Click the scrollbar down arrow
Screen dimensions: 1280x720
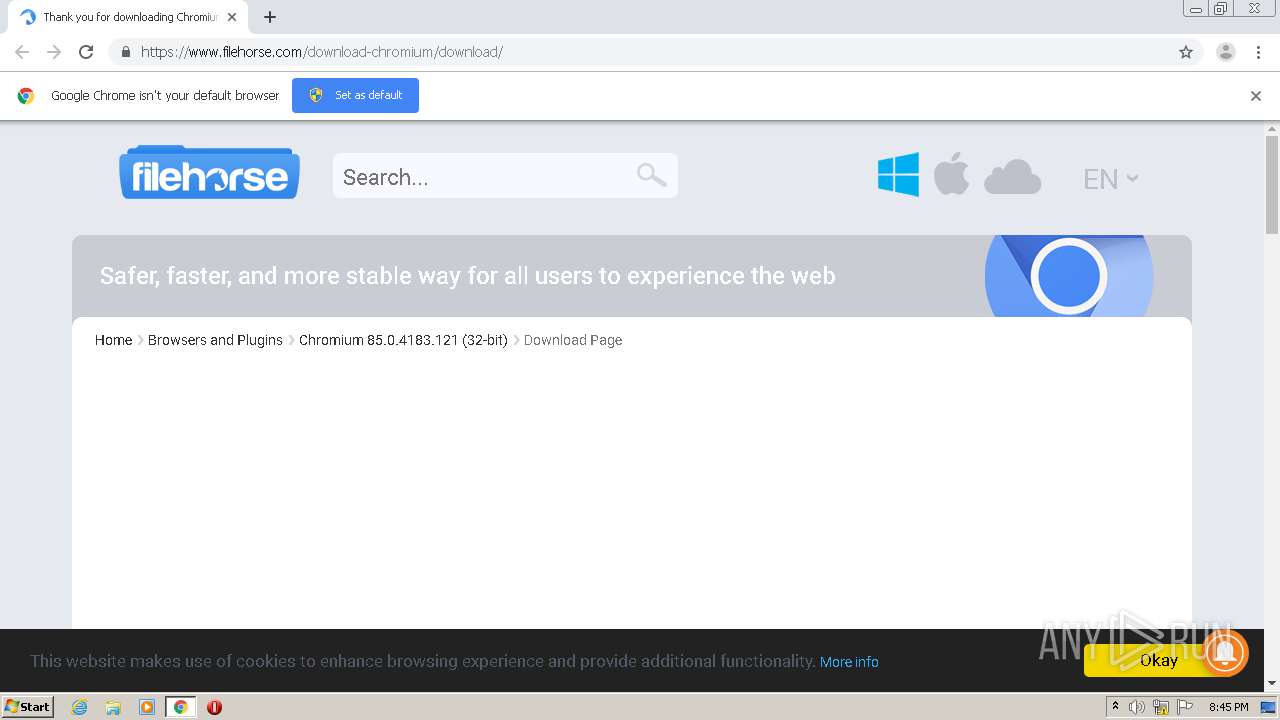click(1272, 683)
